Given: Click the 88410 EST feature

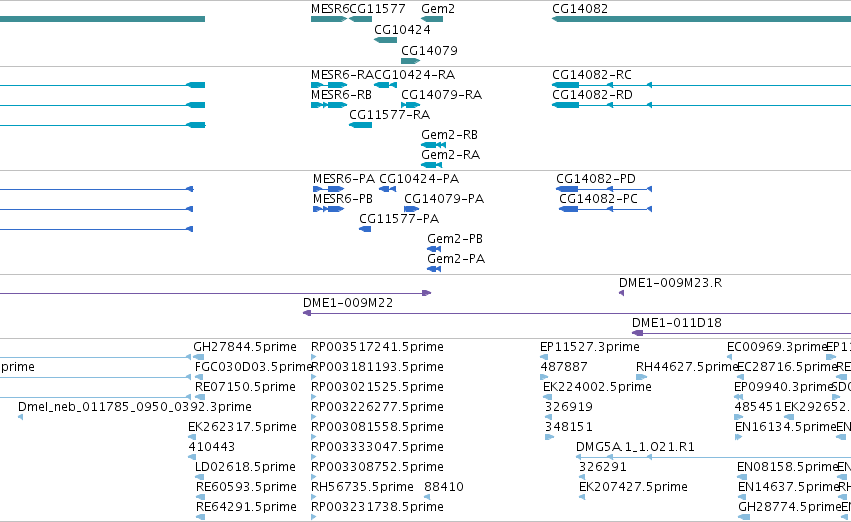Looking at the screenshot, I should point(427,498).
